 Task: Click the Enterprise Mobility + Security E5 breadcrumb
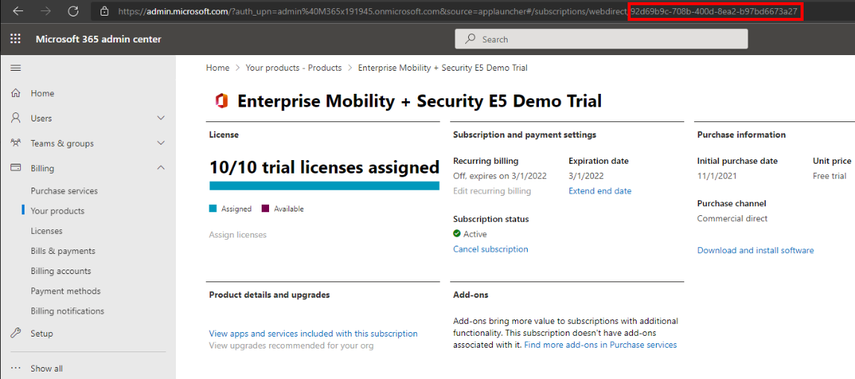[442, 68]
